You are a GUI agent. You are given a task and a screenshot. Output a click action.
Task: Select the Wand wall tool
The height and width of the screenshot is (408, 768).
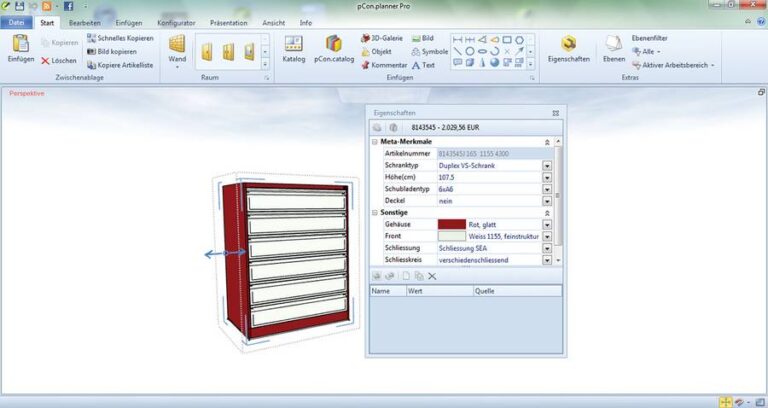point(177,49)
